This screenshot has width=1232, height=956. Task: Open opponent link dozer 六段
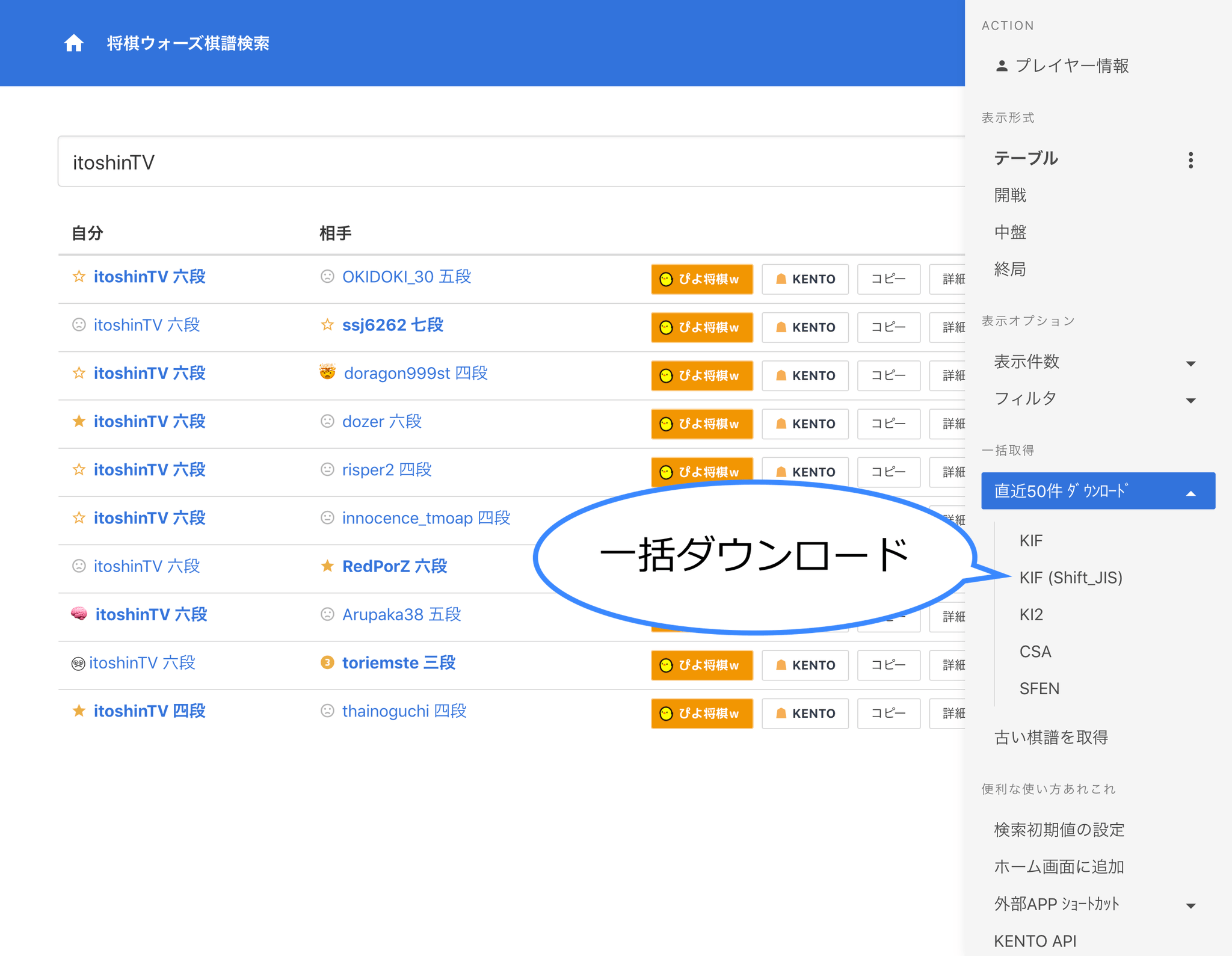[x=382, y=421]
